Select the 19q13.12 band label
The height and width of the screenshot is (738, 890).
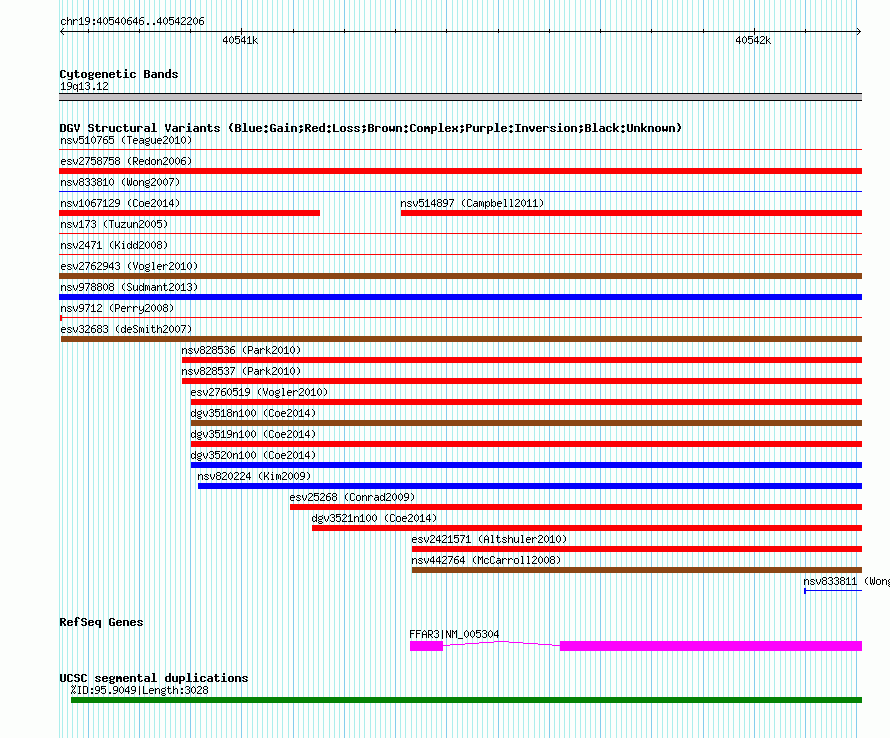(84, 86)
